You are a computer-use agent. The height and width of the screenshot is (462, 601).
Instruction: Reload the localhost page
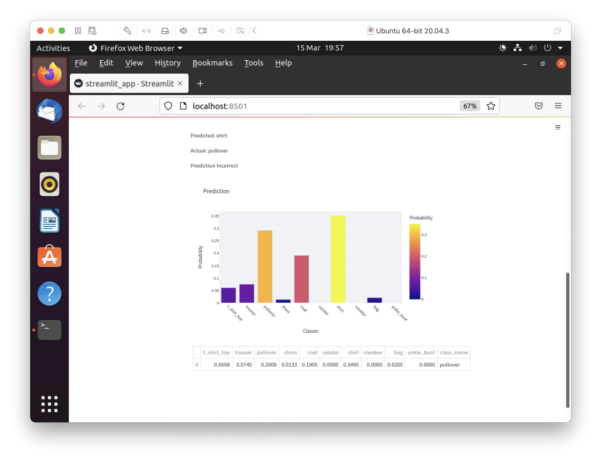(x=120, y=105)
